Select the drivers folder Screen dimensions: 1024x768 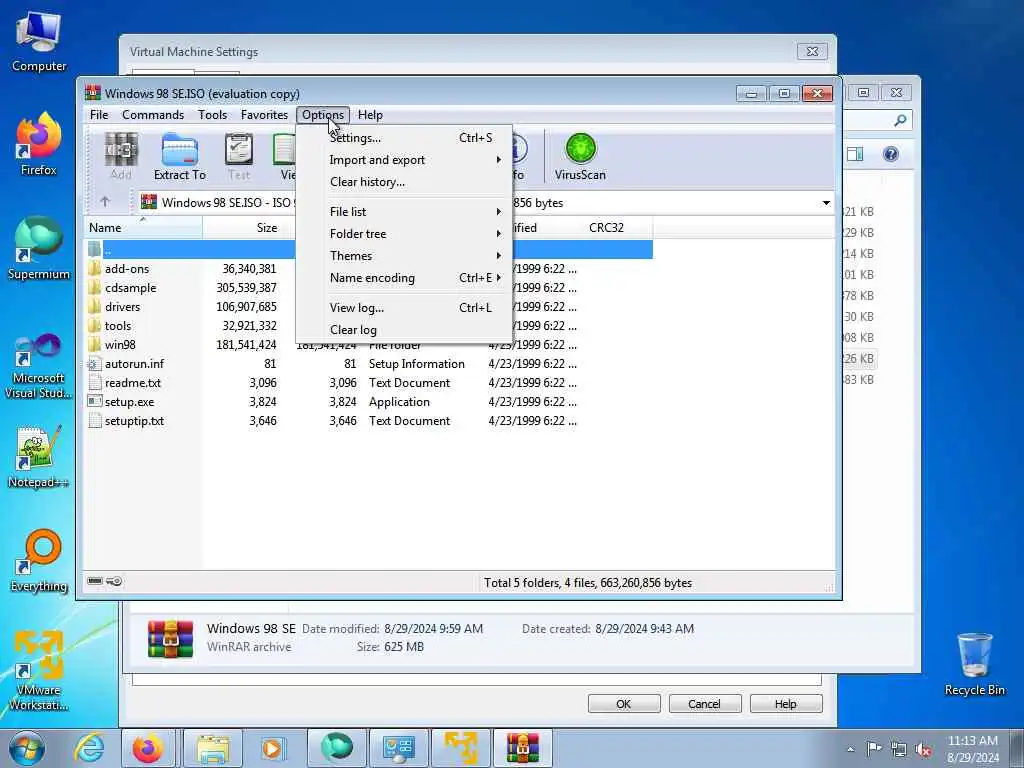pos(123,306)
